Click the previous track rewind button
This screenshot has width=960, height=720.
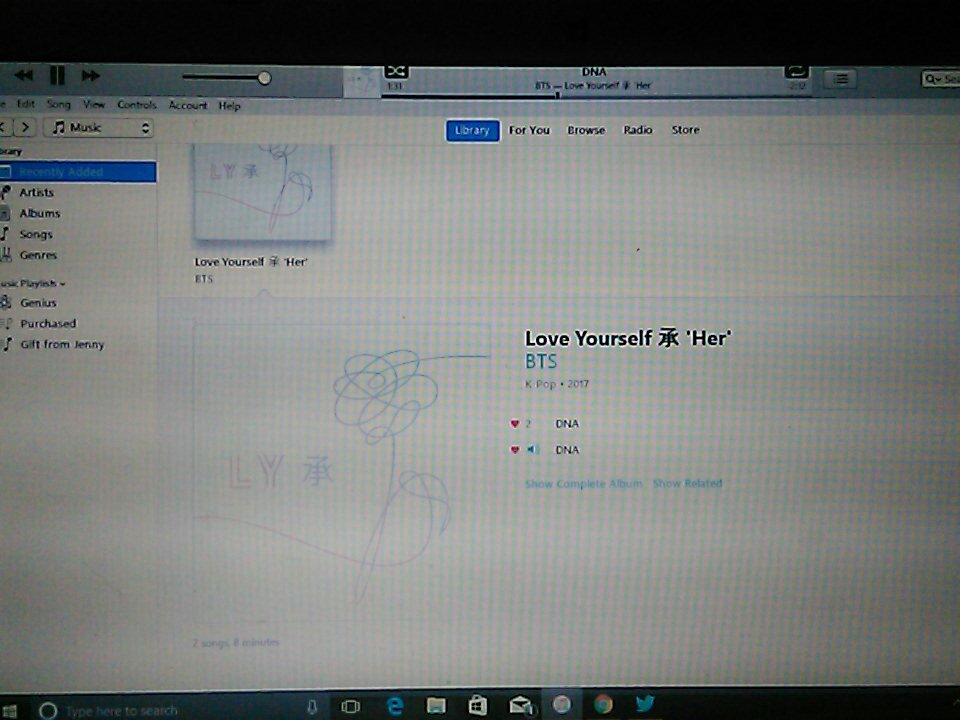24,75
